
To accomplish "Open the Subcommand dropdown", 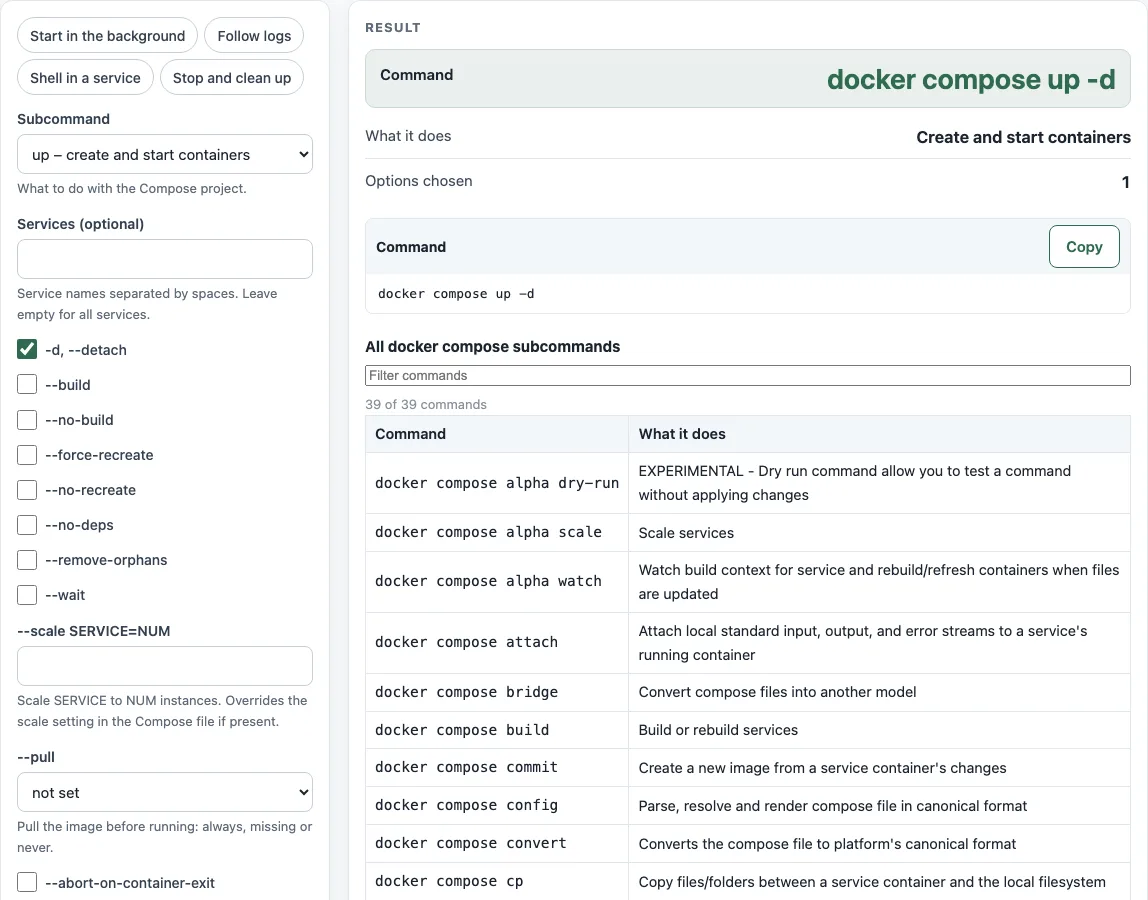I will coord(165,155).
